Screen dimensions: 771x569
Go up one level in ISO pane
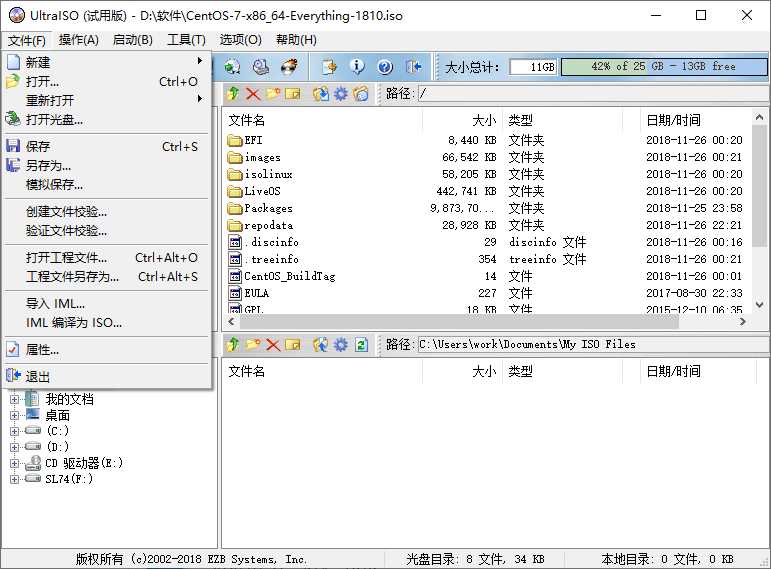click(233, 93)
